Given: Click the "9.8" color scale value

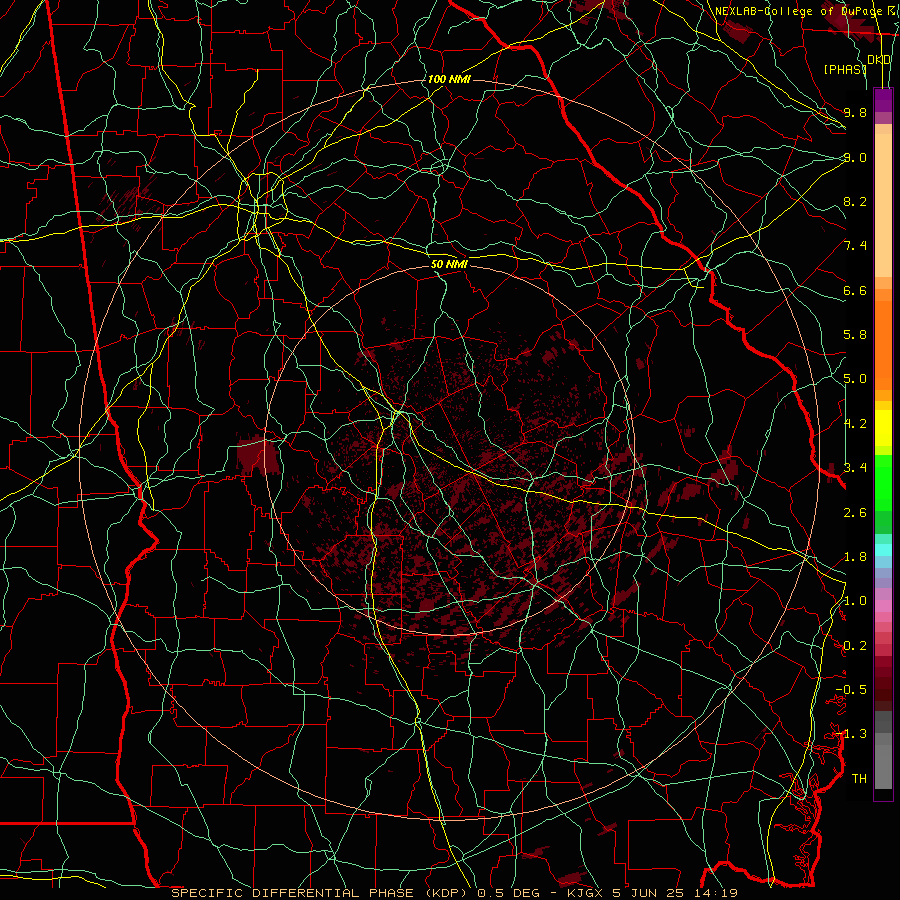Looking at the screenshot, I should coord(855,112).
